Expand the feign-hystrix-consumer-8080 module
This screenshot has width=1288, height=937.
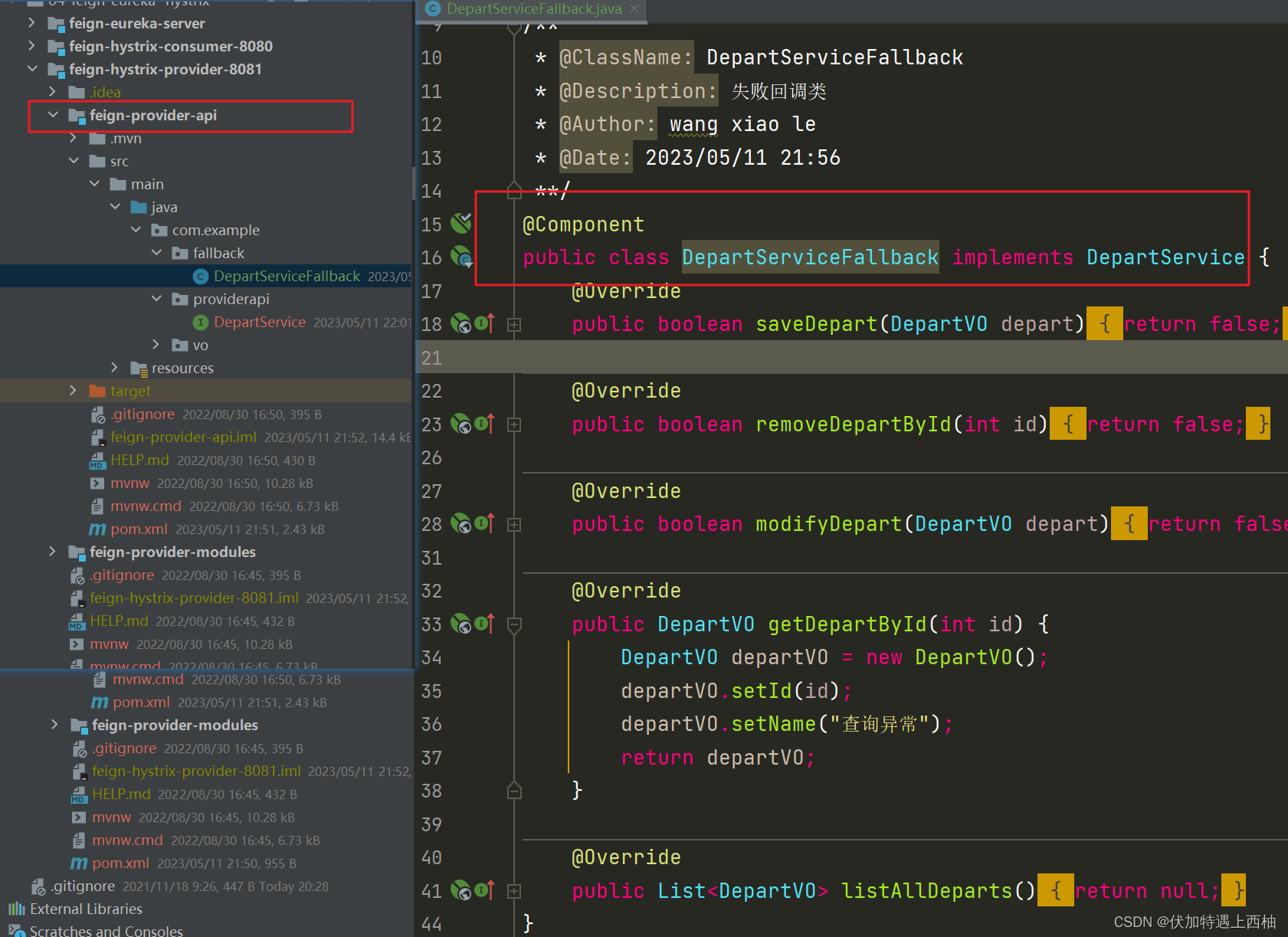pyautogui.click(x=31, y=46)
